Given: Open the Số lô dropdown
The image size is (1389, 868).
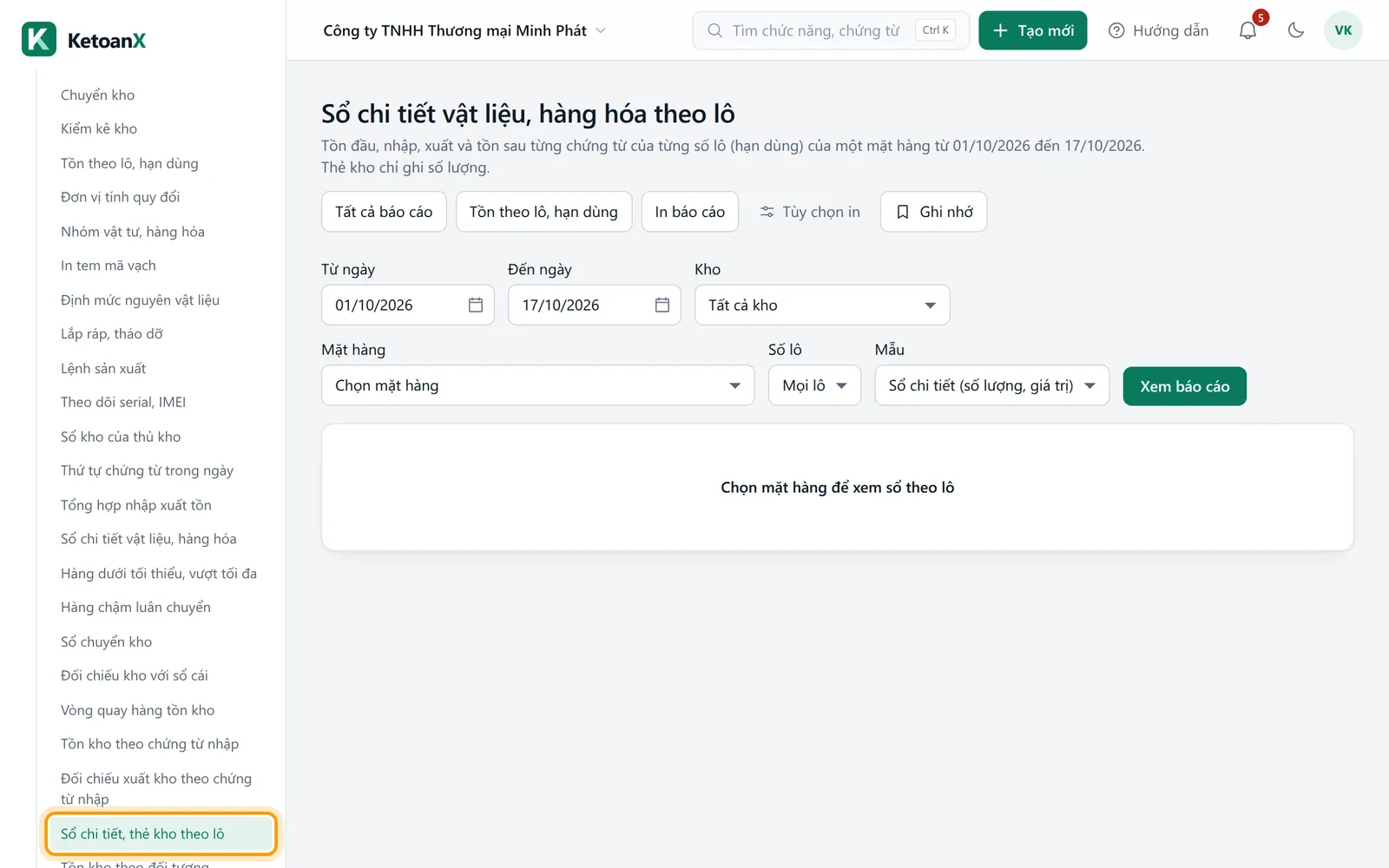Looking at the screenshot, I should 814,385.
